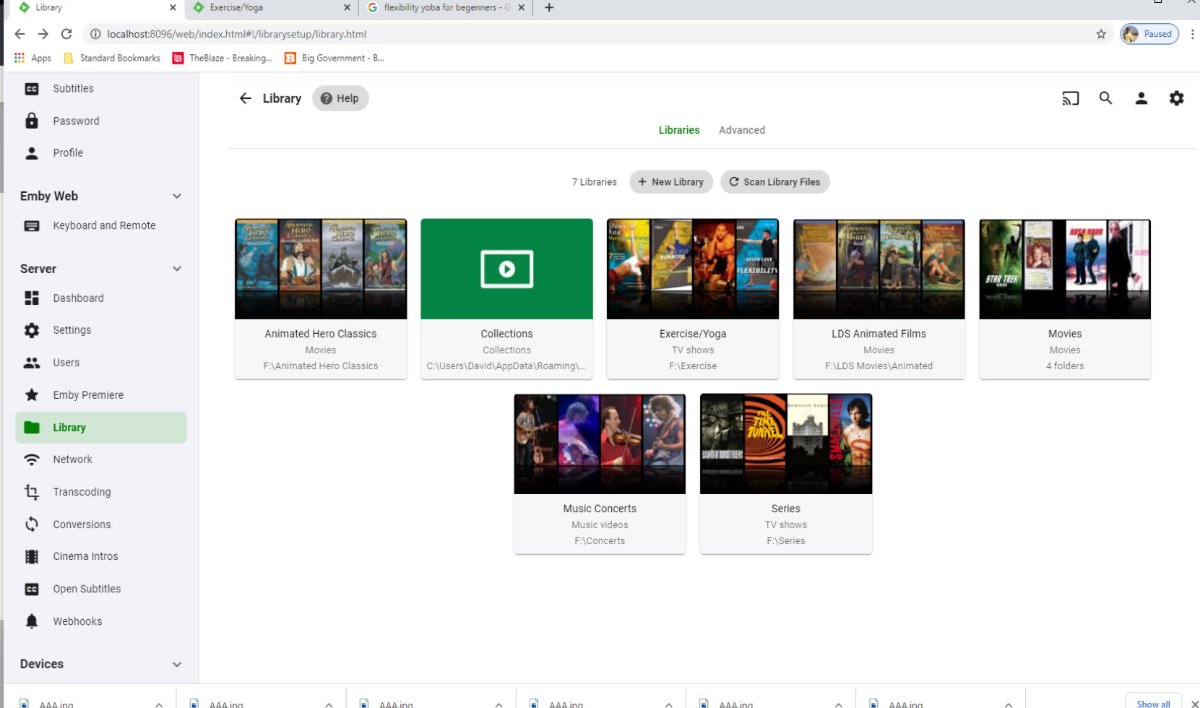The image size is (1200, 708).
Task: Go back using the arrow beside Library
Action: point(245,98)
